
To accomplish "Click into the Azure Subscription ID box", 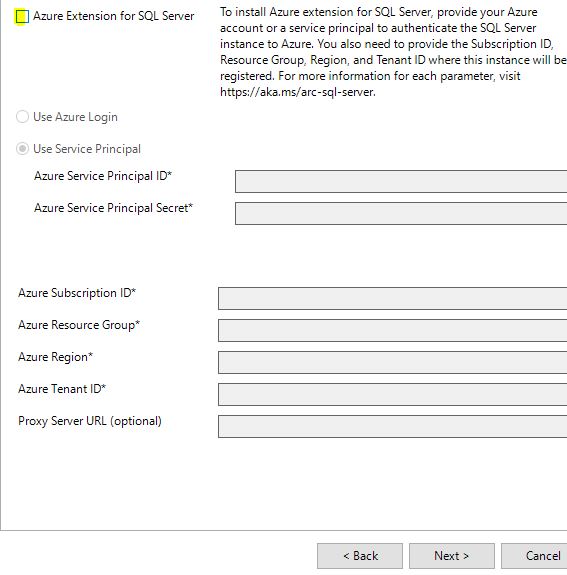I will click(392, 298).
